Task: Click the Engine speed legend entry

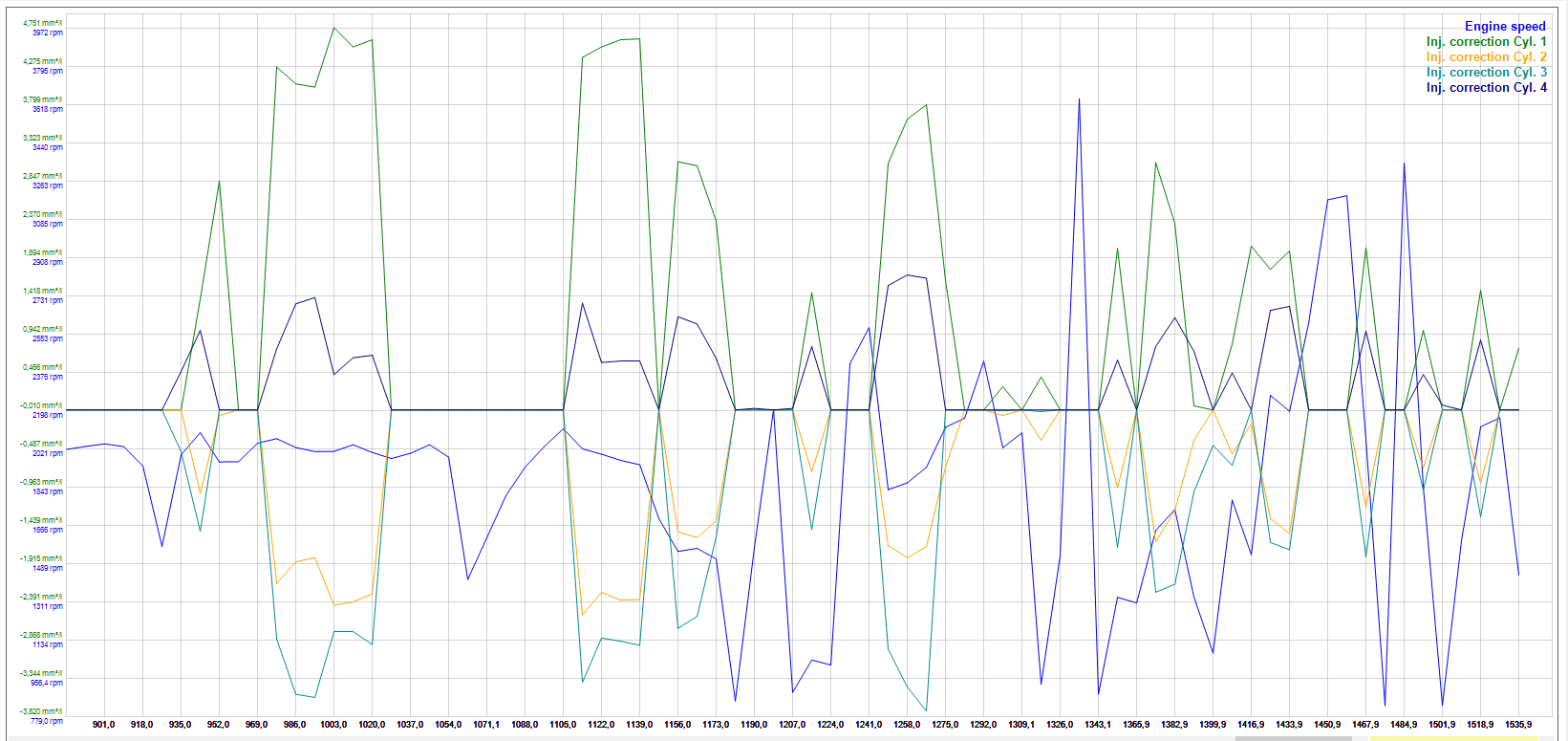Action: point(1504,27)
